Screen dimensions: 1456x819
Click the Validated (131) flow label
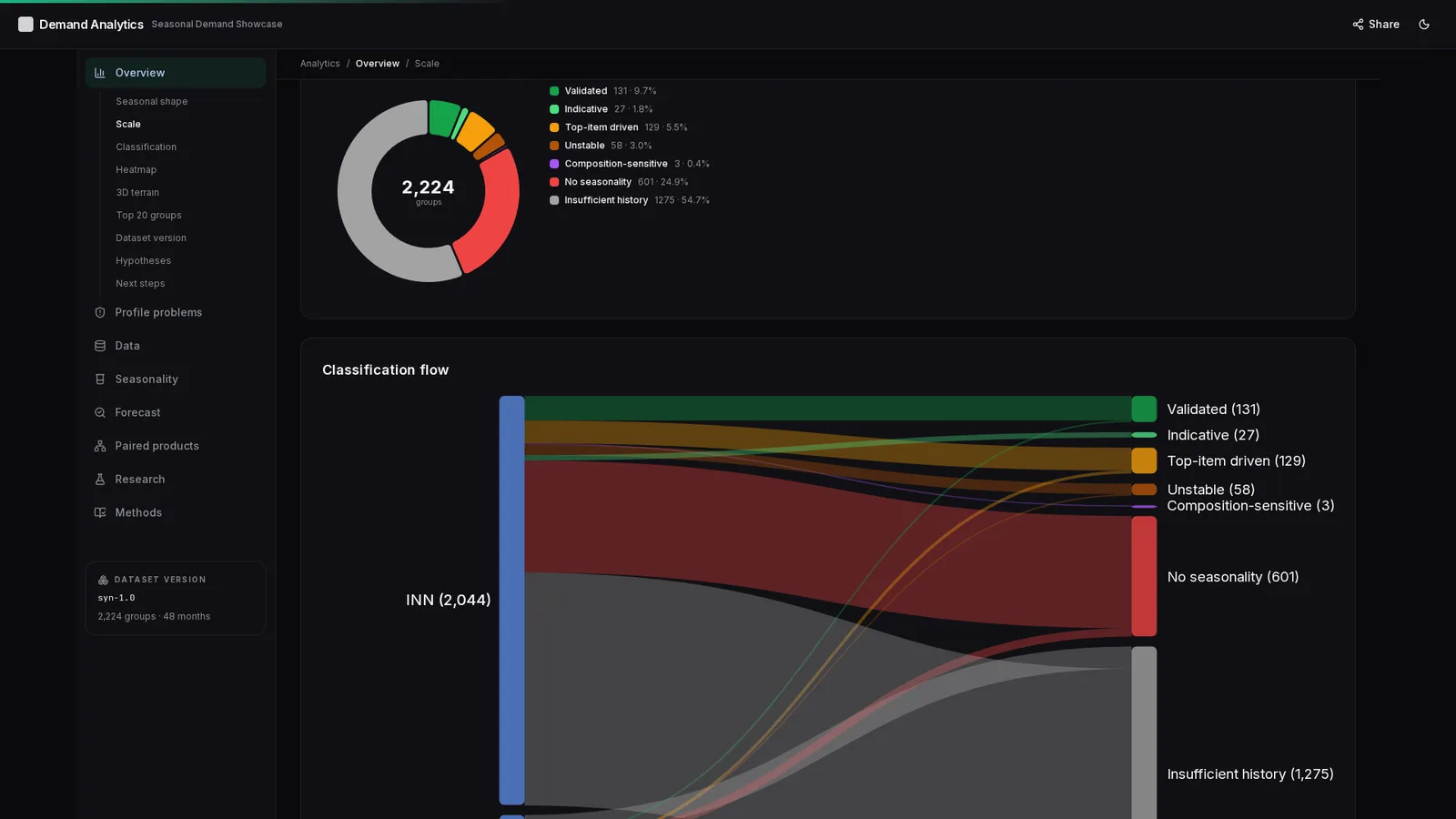click(1214, 409)
